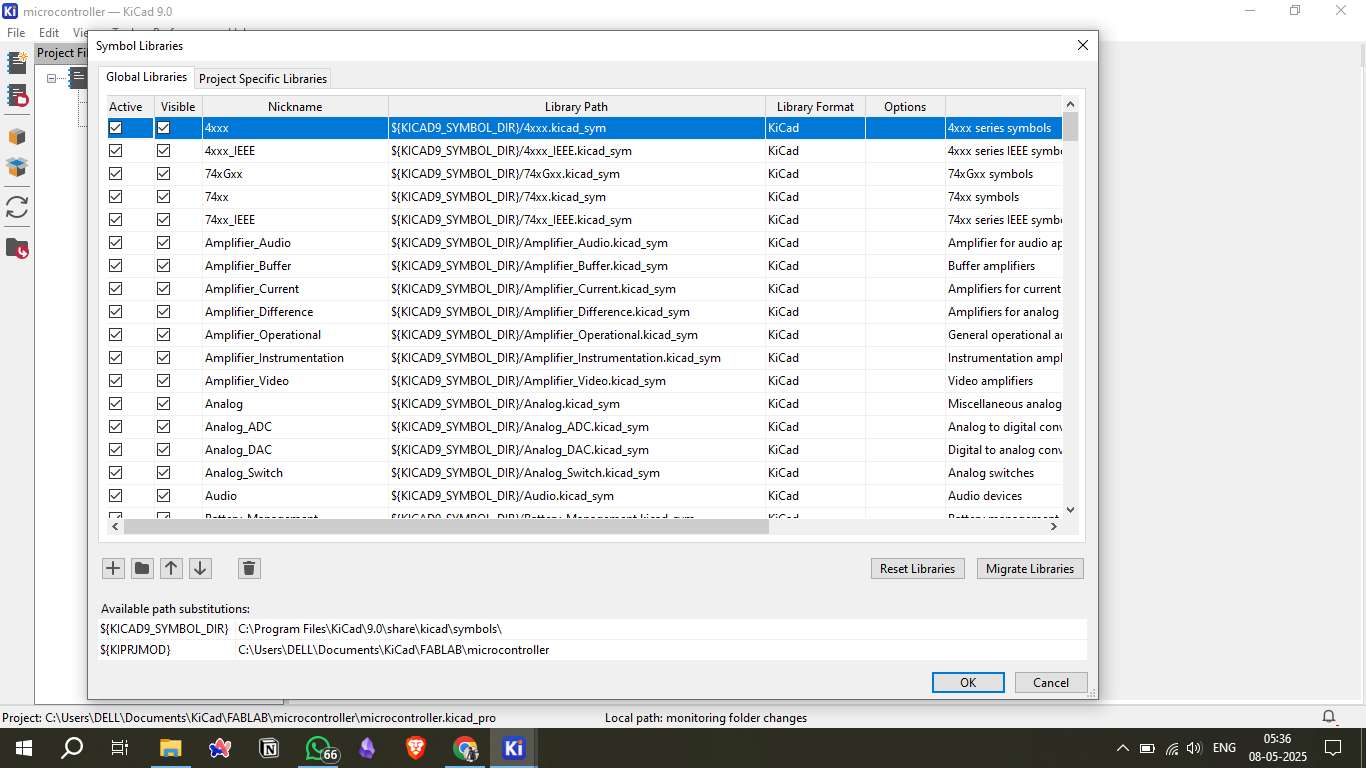Add a new library row with plus icon
Viewport: 1366px width, 768px height.
pyautogui.click(x=113, y=568)
